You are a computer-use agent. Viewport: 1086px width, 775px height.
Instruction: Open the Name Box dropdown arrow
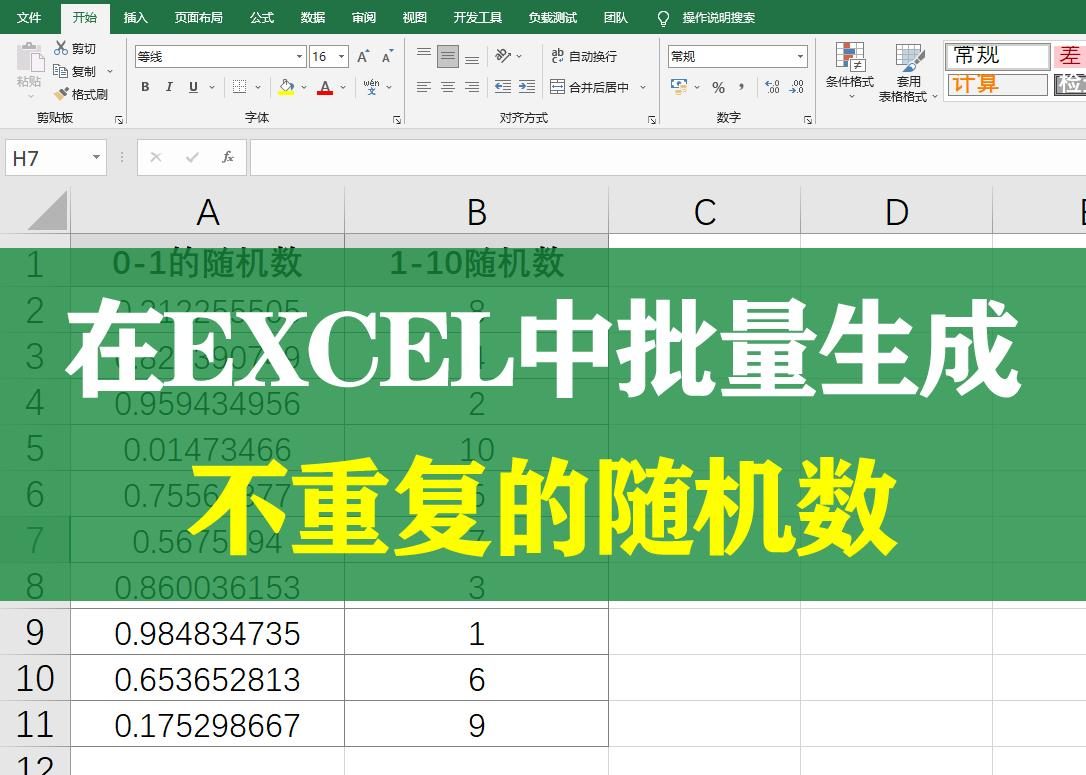[96, 157]
